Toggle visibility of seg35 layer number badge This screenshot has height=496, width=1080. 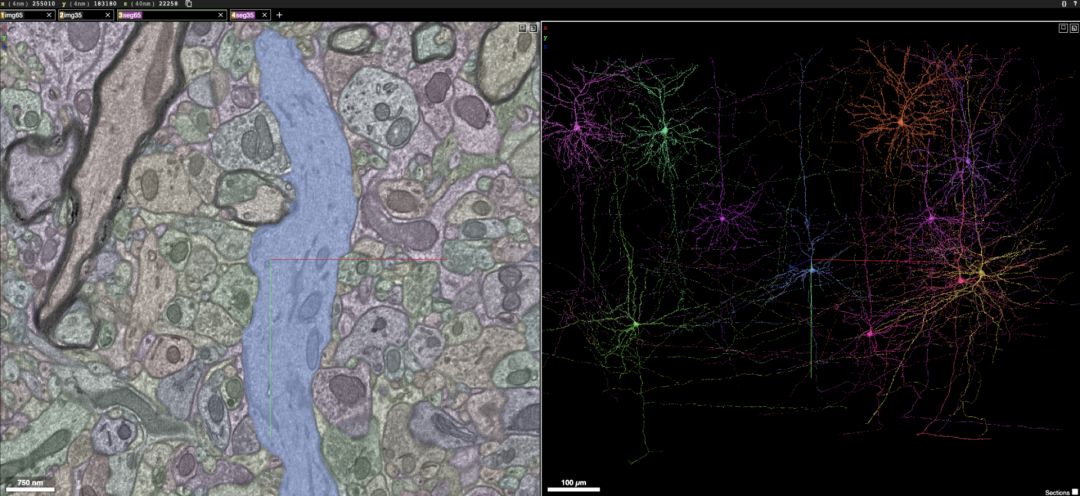point(234,14)
